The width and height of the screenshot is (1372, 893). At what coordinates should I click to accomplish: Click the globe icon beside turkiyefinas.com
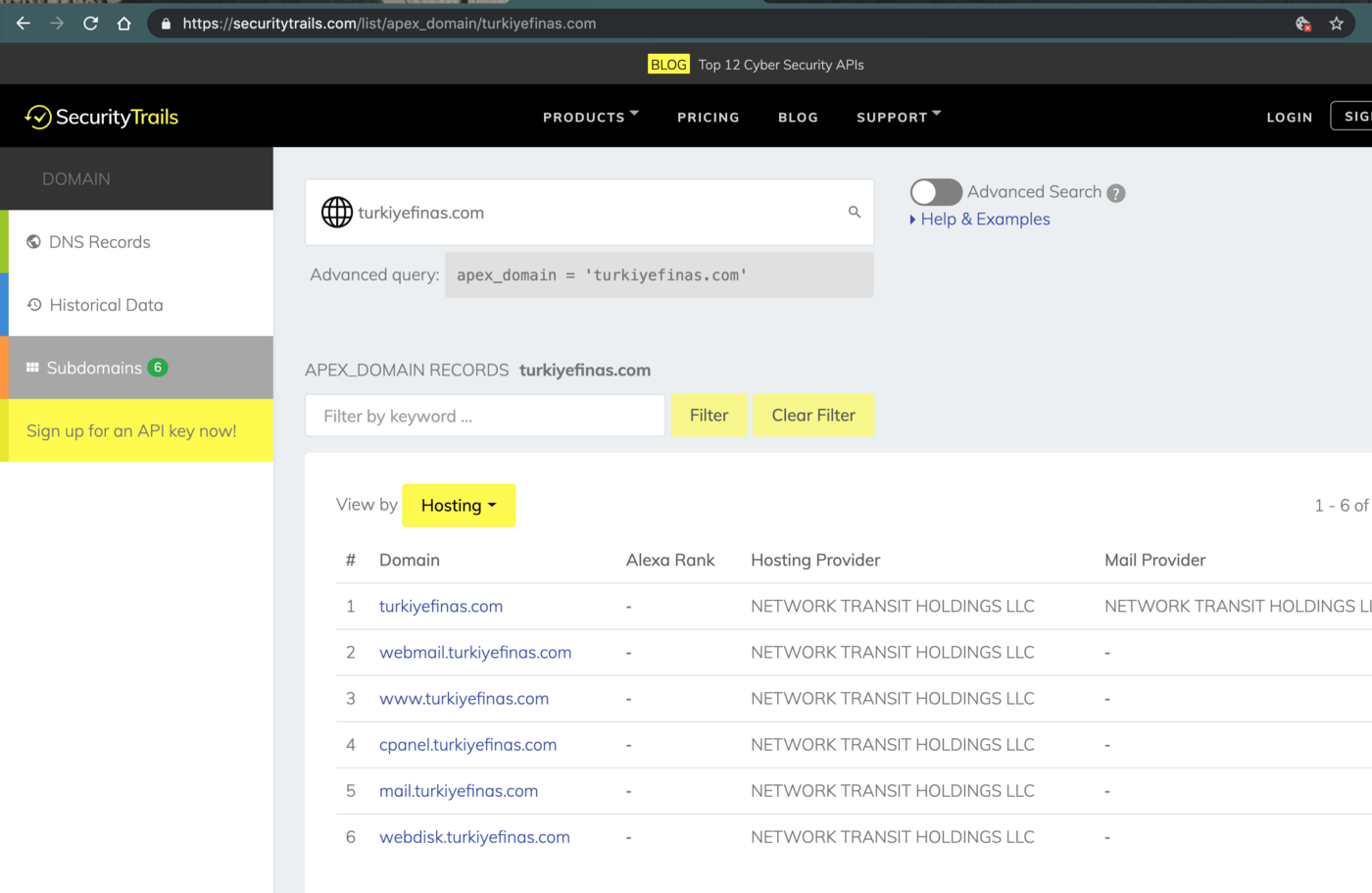(x=337, y=212)
